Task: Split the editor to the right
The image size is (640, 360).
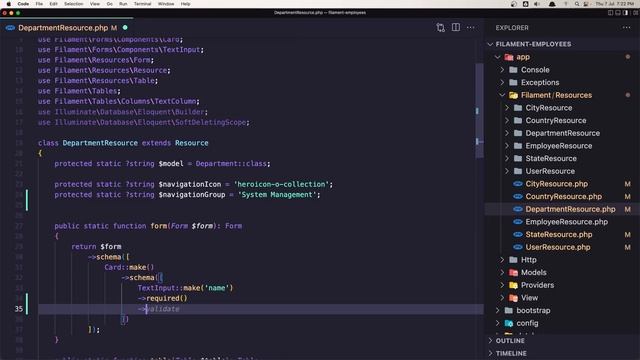Action: click(456, 27)
